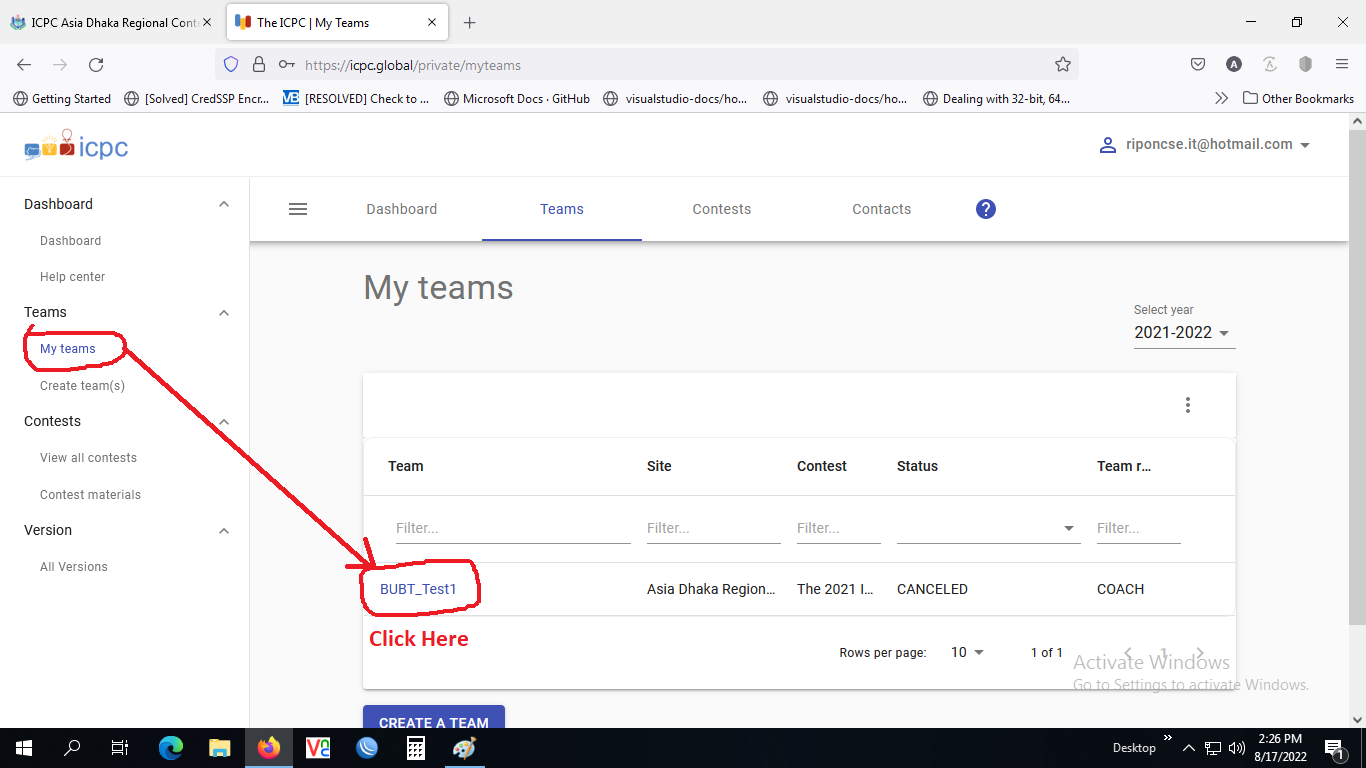Switch to the Contacts tab
The width and height of the screenshot is (1366, 768).
coord(881,209)
